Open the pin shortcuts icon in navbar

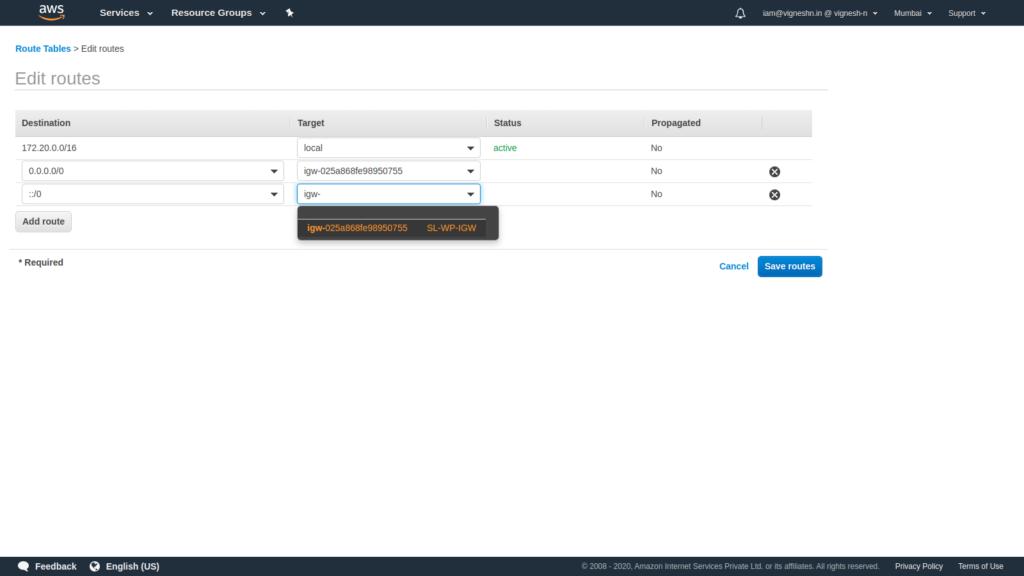(x=289, y=12)
